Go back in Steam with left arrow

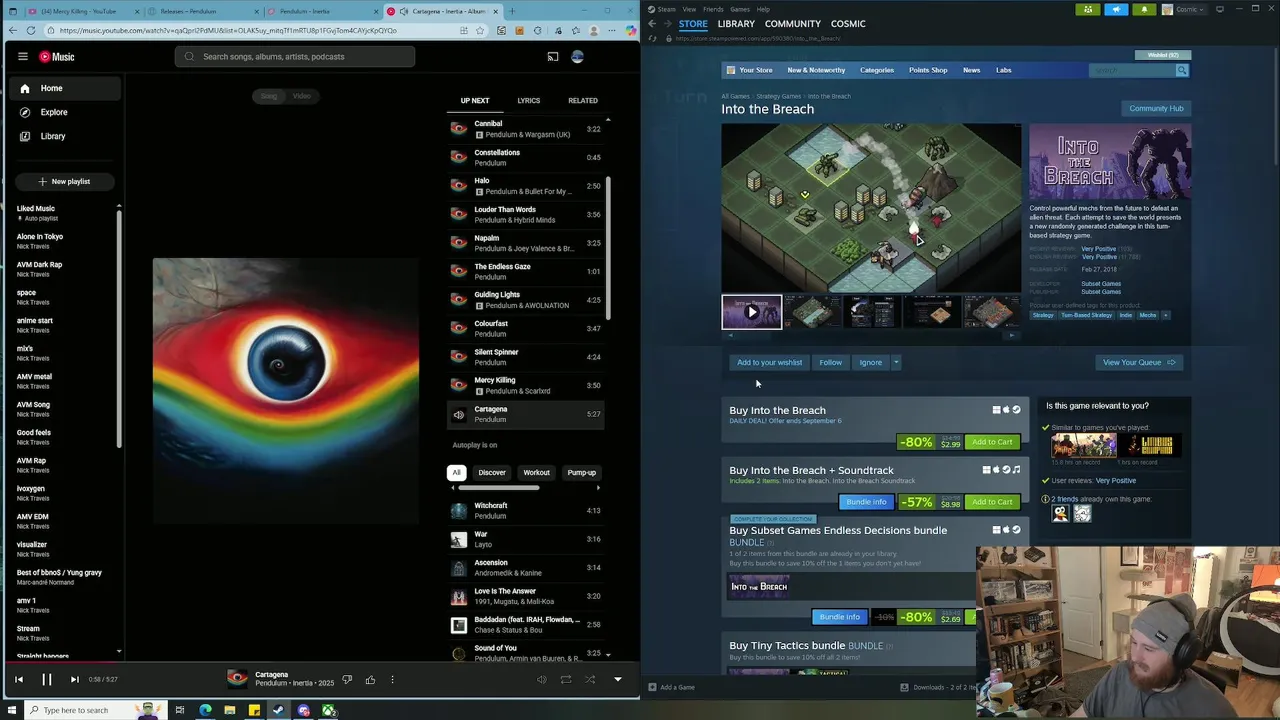click(x=652, y=24)
